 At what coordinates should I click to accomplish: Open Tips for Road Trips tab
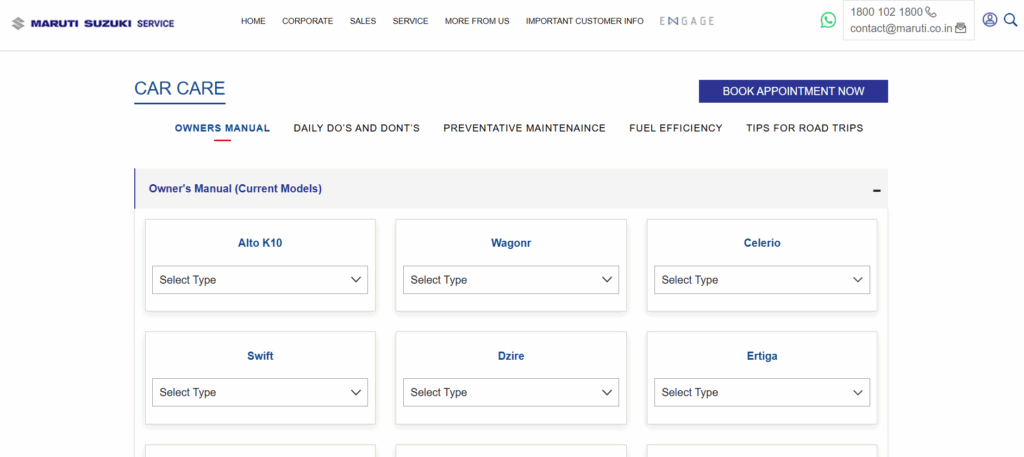[804, 128]
